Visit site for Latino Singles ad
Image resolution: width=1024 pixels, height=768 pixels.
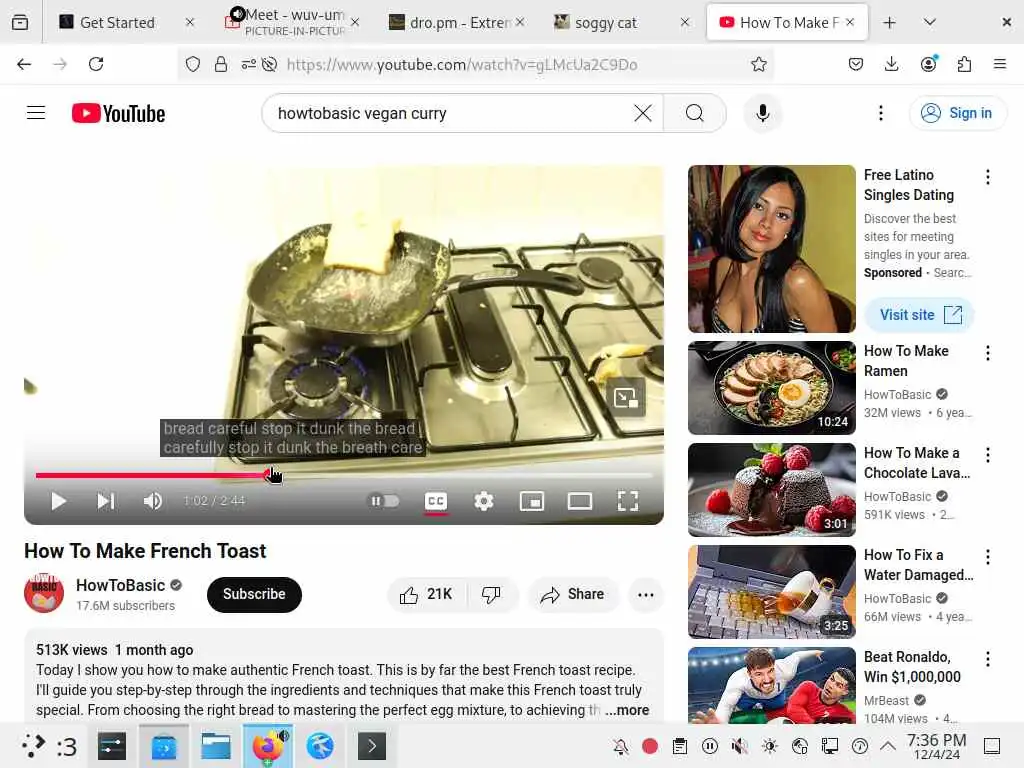(x=919, y=315)
